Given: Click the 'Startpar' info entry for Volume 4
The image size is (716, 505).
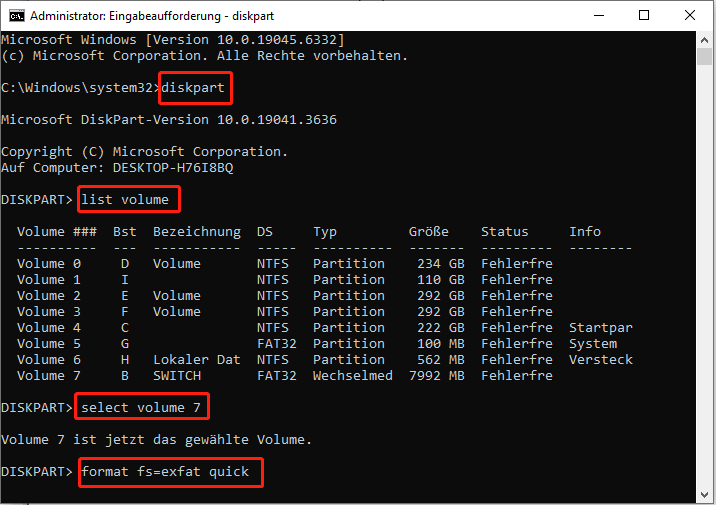Looking at the screenshot, I should click(601, 328).
